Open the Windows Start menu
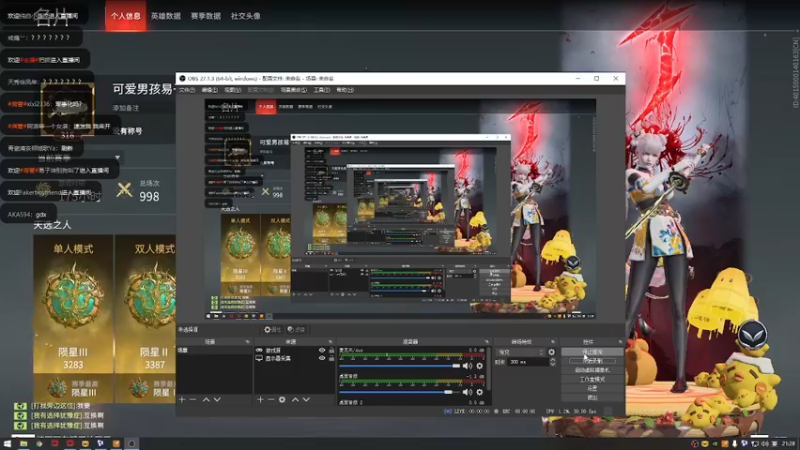 [7, 444]
